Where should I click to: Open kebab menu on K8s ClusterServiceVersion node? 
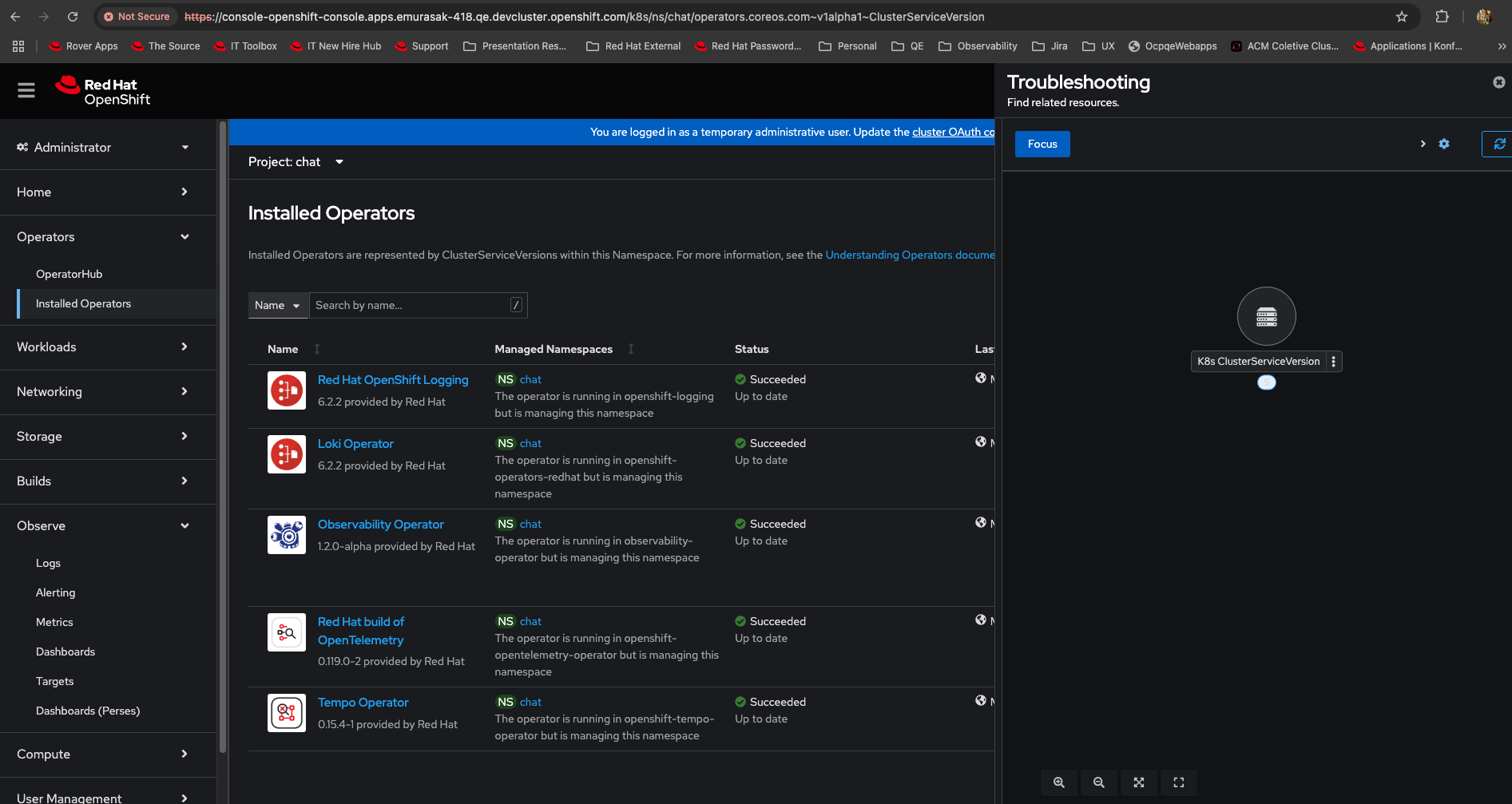[1333, 362]
